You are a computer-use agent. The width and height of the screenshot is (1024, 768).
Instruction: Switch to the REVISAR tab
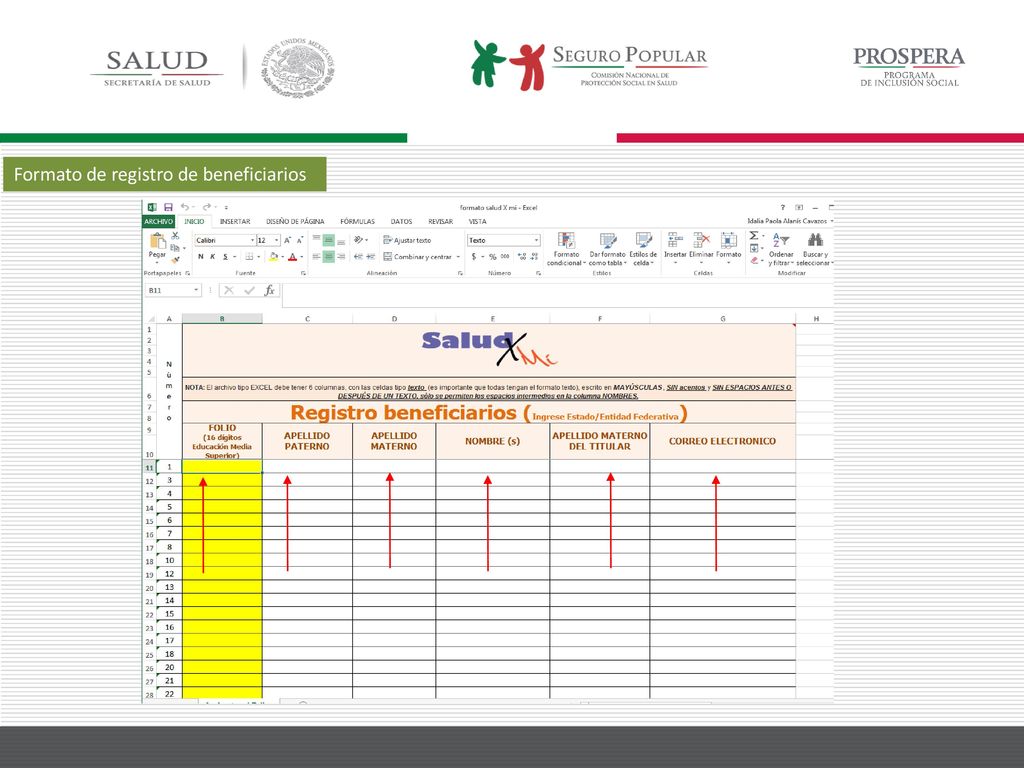[440, 221]
